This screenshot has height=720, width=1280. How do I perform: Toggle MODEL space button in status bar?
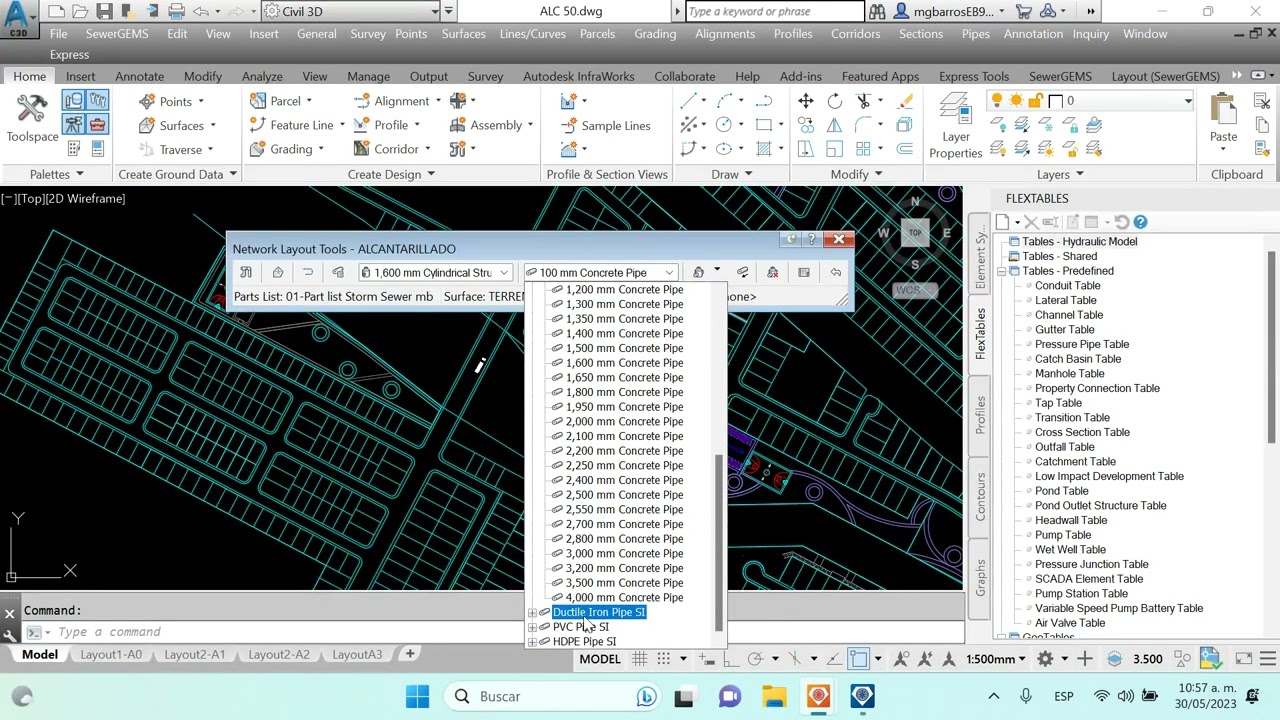tap(600, 658)
